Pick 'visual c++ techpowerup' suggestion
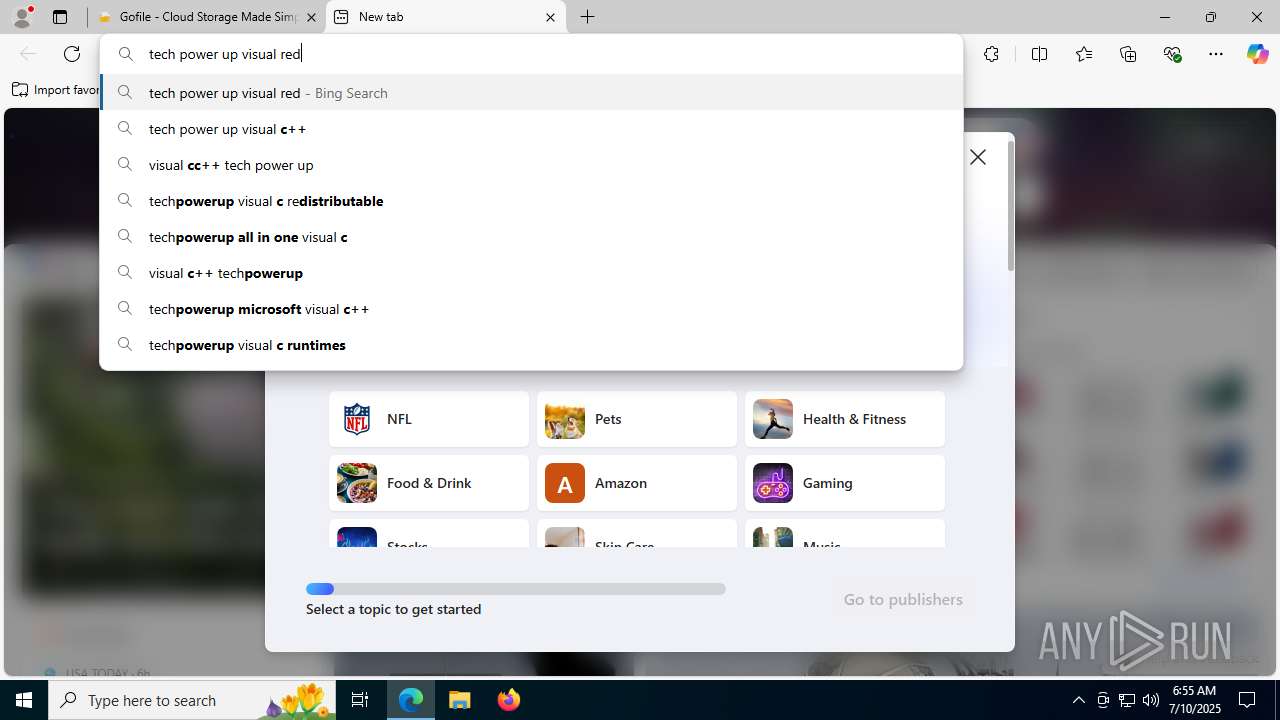This screenshot has height=720, width=1280. tap(531, 273)
